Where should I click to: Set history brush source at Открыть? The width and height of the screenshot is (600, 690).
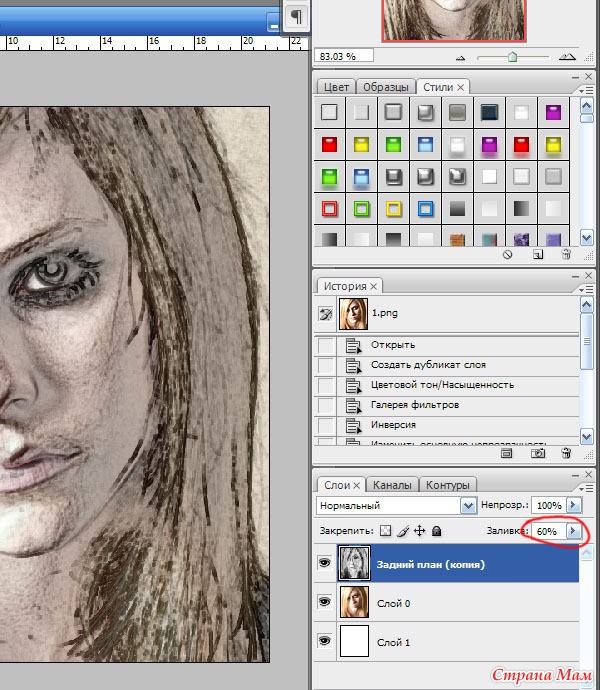326,345
